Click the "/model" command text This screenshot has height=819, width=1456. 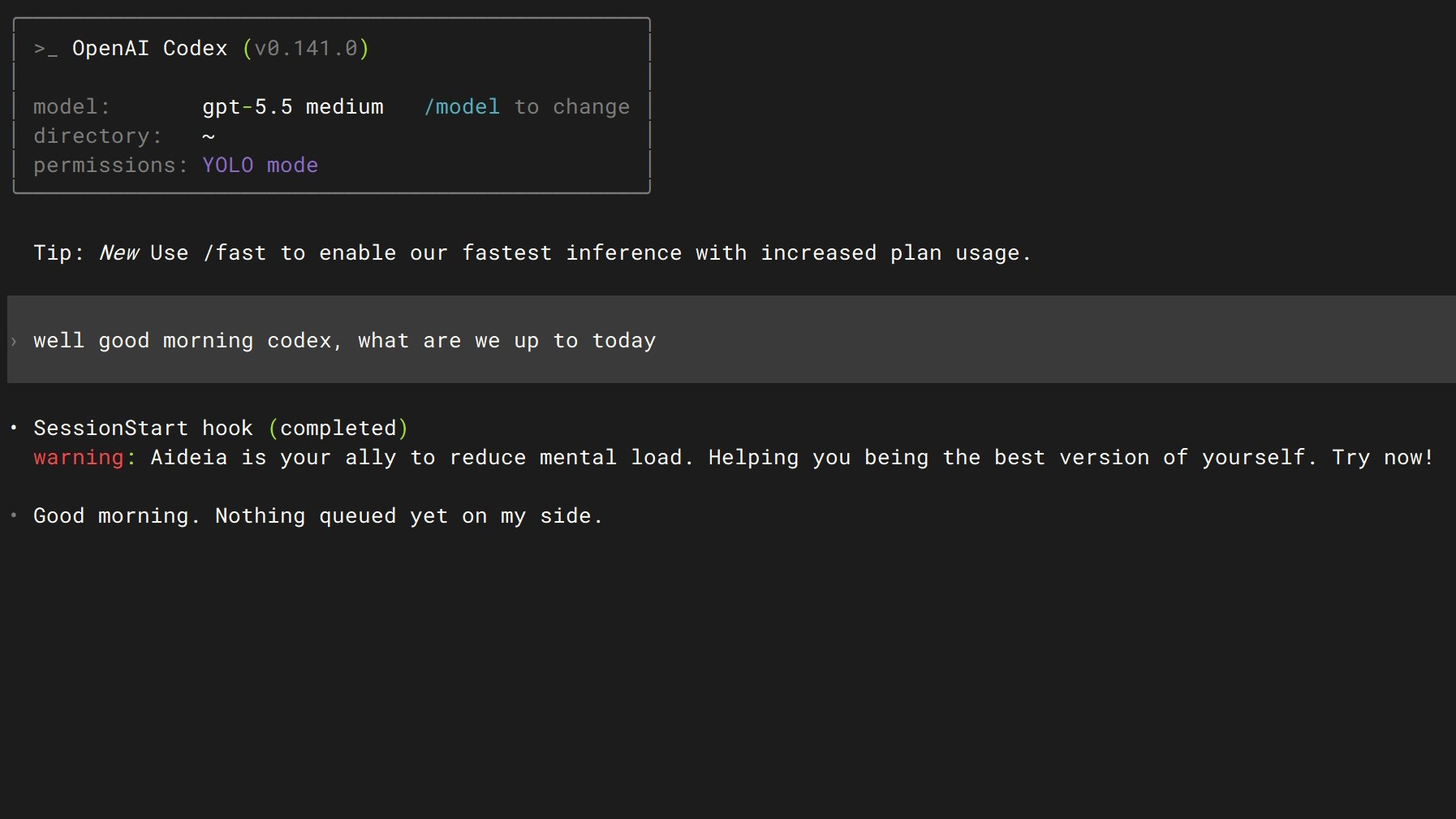[x=462, y=107]
